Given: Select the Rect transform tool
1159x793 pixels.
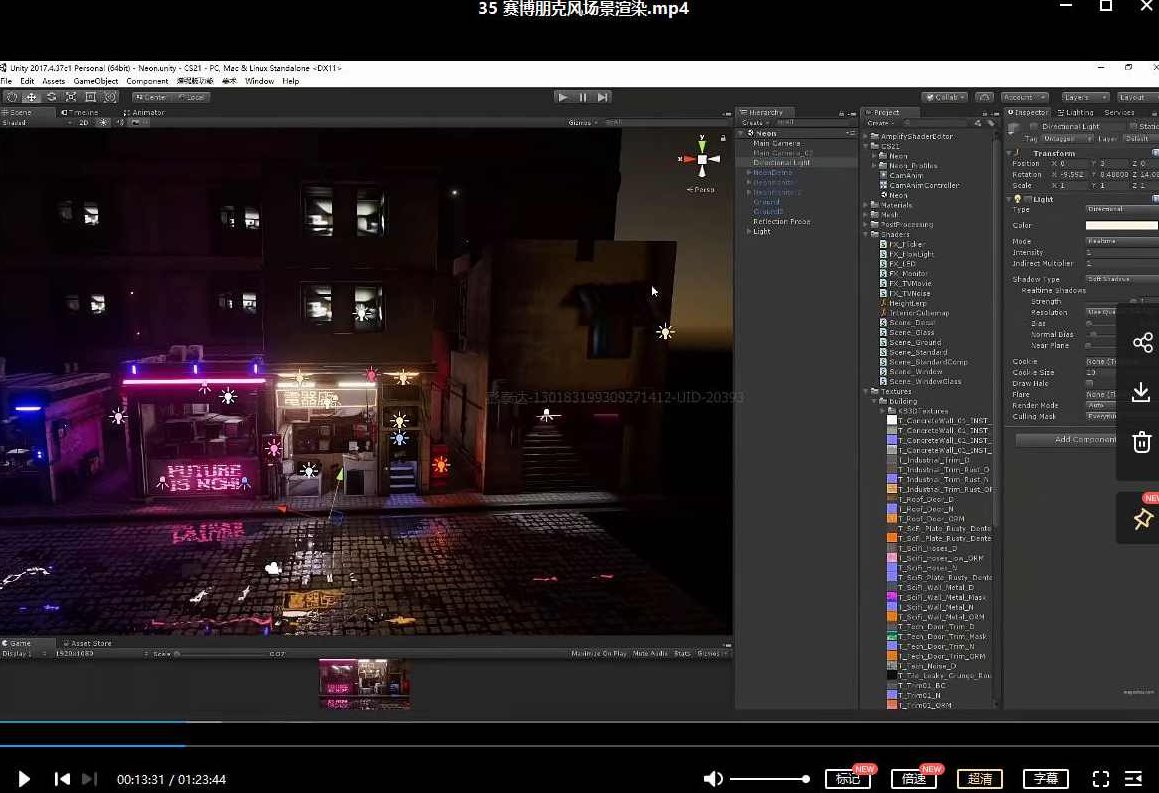Looking at the screenshot, I should 91,96.
